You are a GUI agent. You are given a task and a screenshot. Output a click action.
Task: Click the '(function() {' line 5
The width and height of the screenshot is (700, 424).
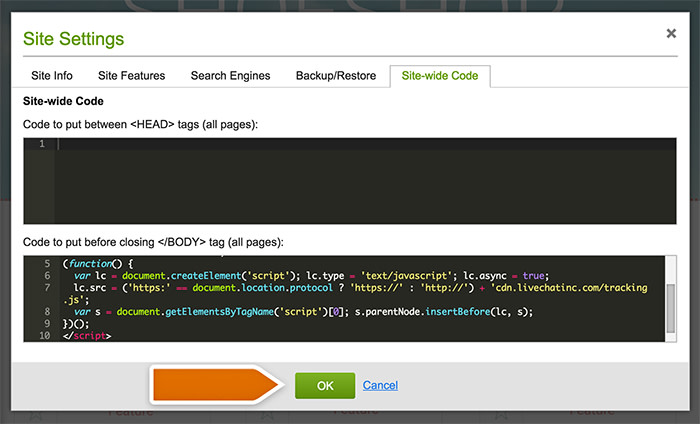point(98,264)
